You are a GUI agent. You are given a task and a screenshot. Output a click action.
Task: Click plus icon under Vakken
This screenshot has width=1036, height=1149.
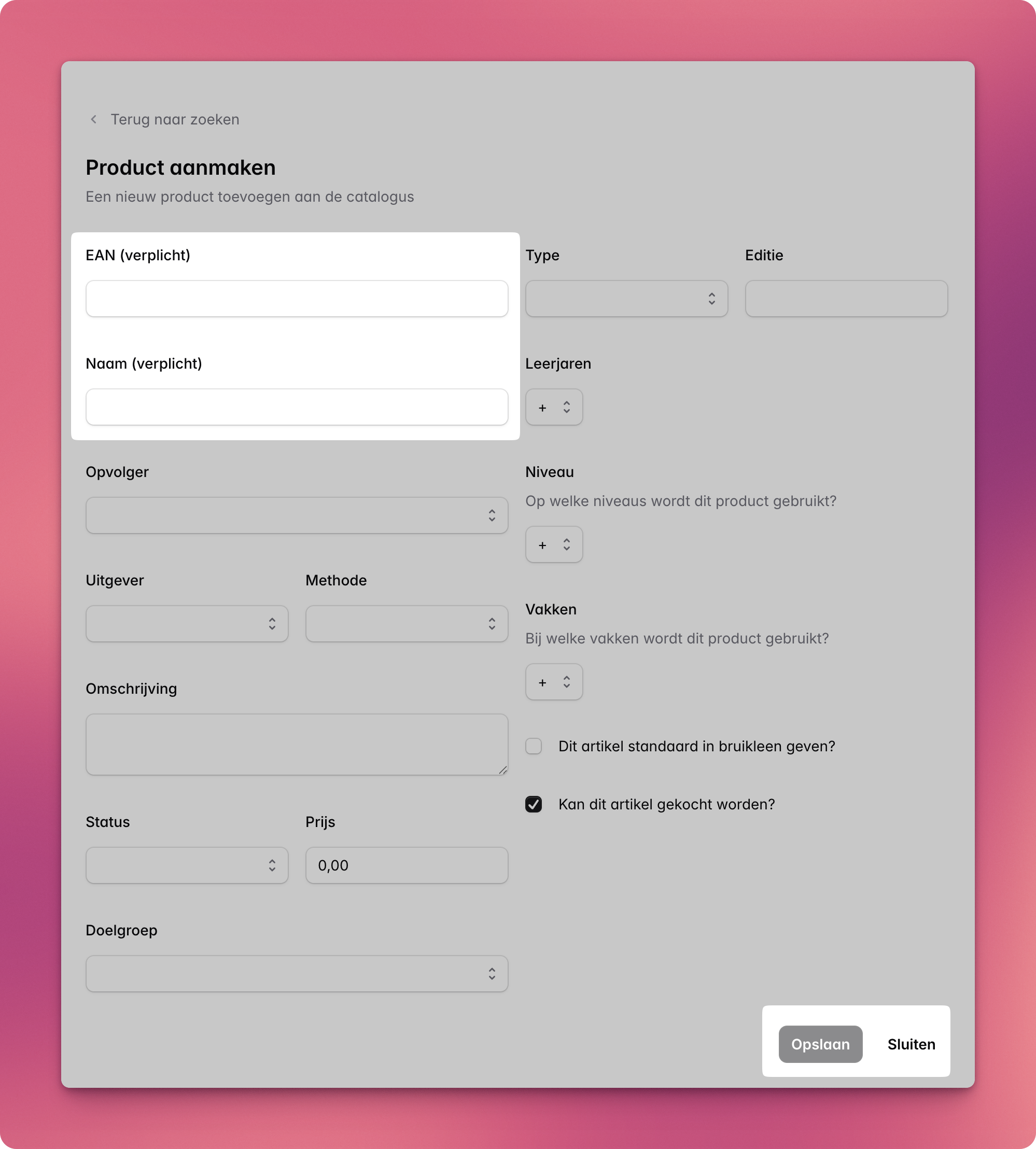[x=542, y=682]
